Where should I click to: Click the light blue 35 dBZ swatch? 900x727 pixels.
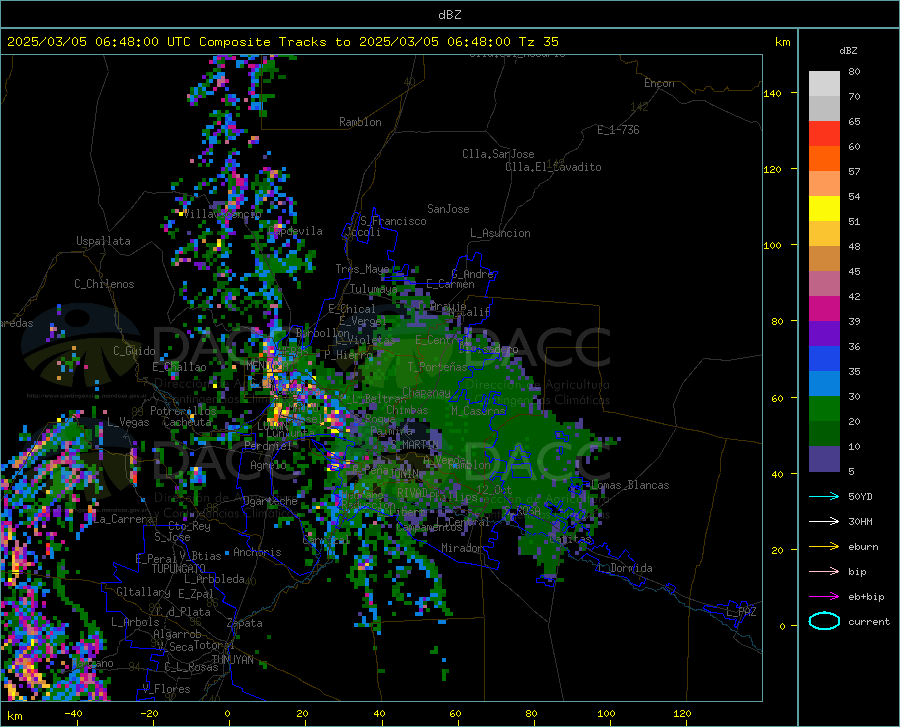[824, 383]
